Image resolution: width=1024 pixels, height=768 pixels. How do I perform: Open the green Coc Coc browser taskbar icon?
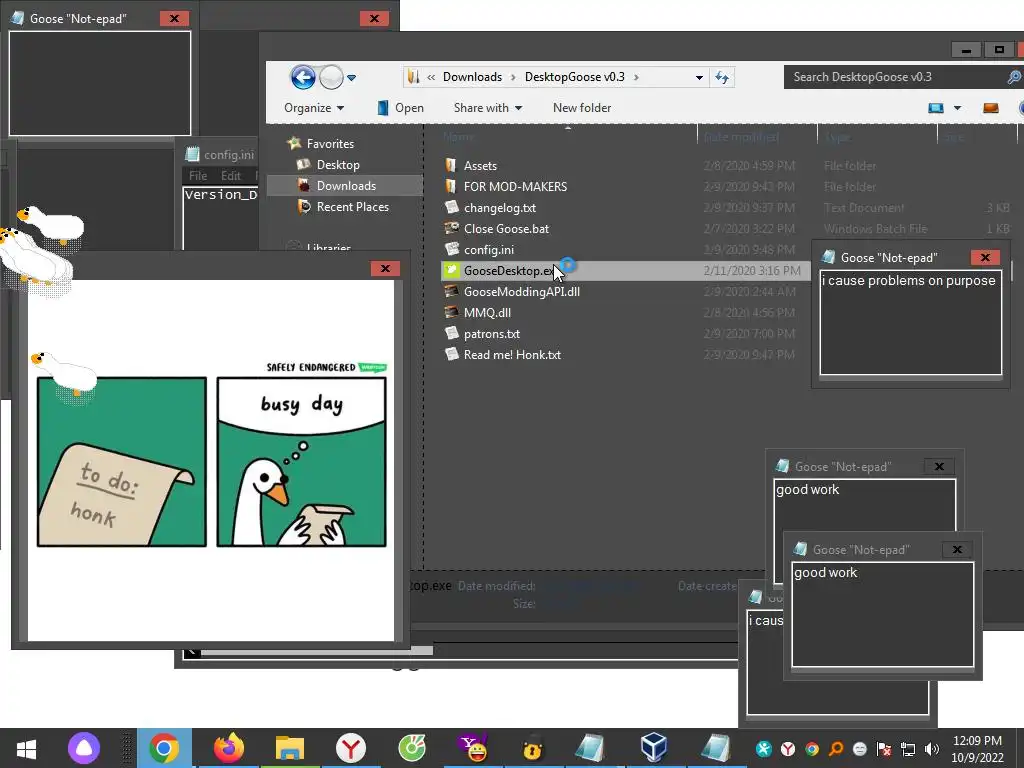coord(412,748)
